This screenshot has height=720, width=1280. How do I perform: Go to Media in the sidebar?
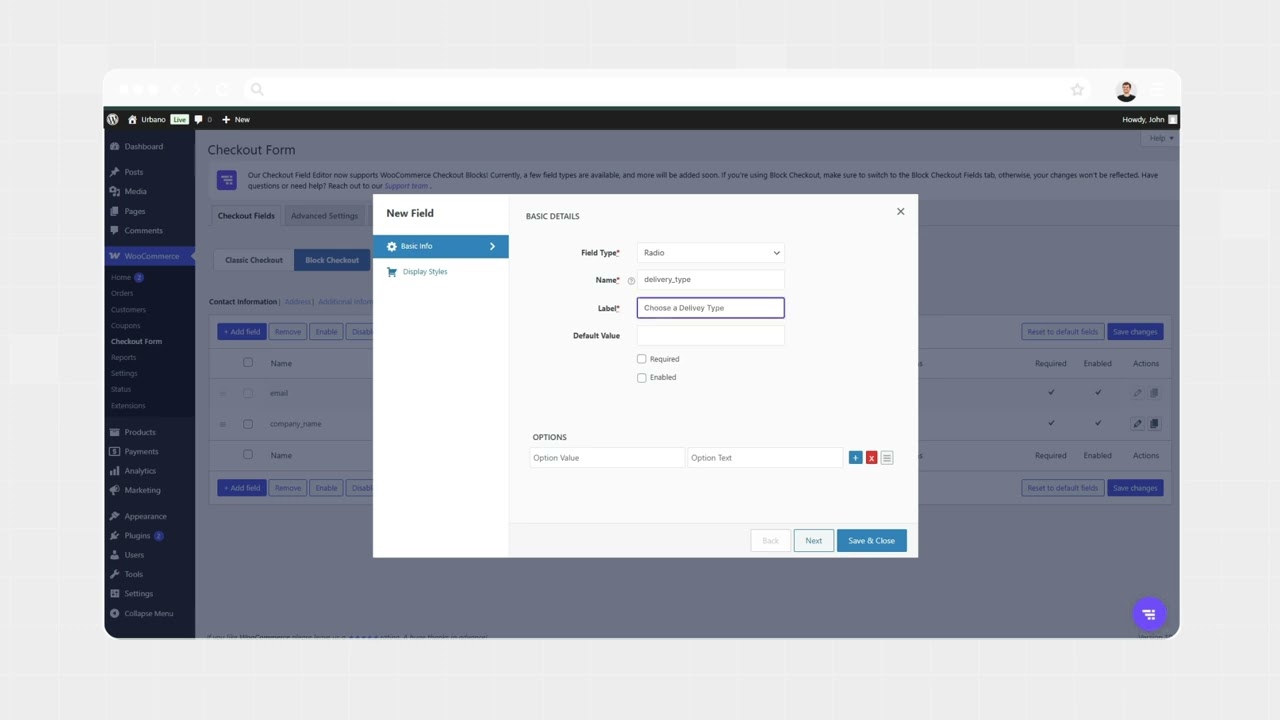(135, 191)
